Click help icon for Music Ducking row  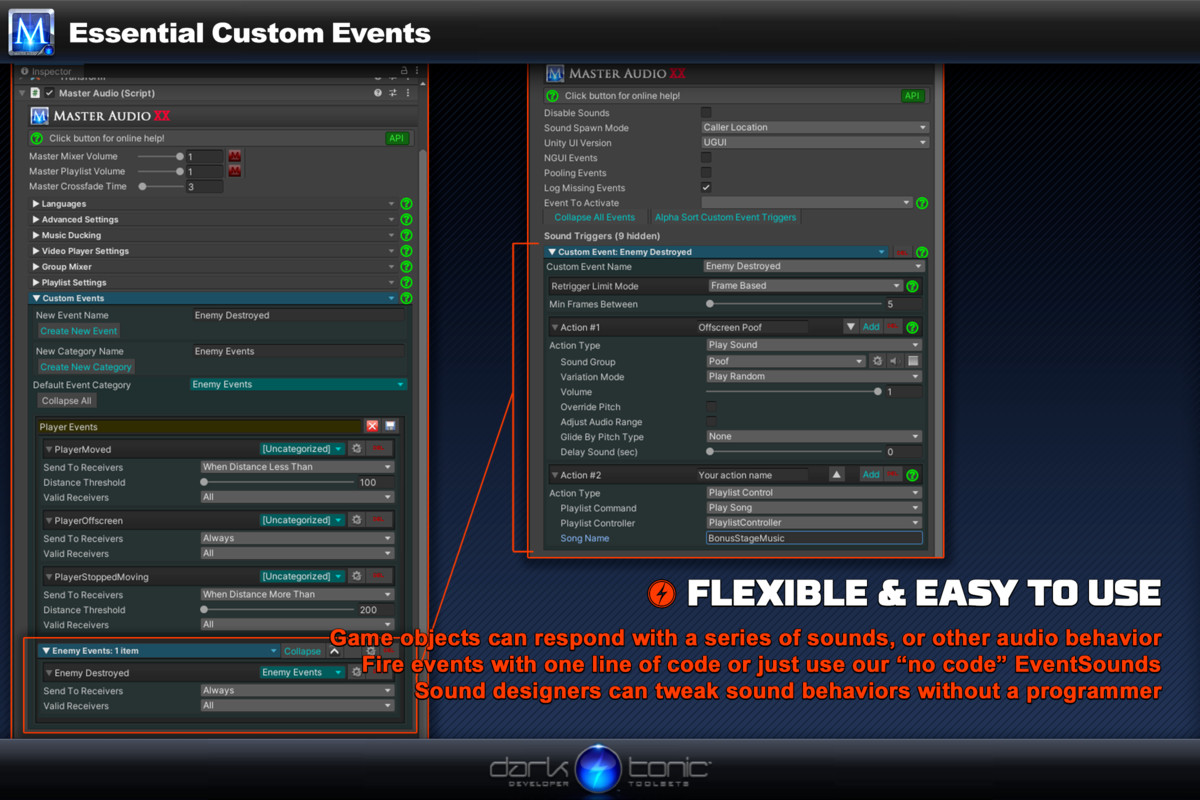click(406, 236)
